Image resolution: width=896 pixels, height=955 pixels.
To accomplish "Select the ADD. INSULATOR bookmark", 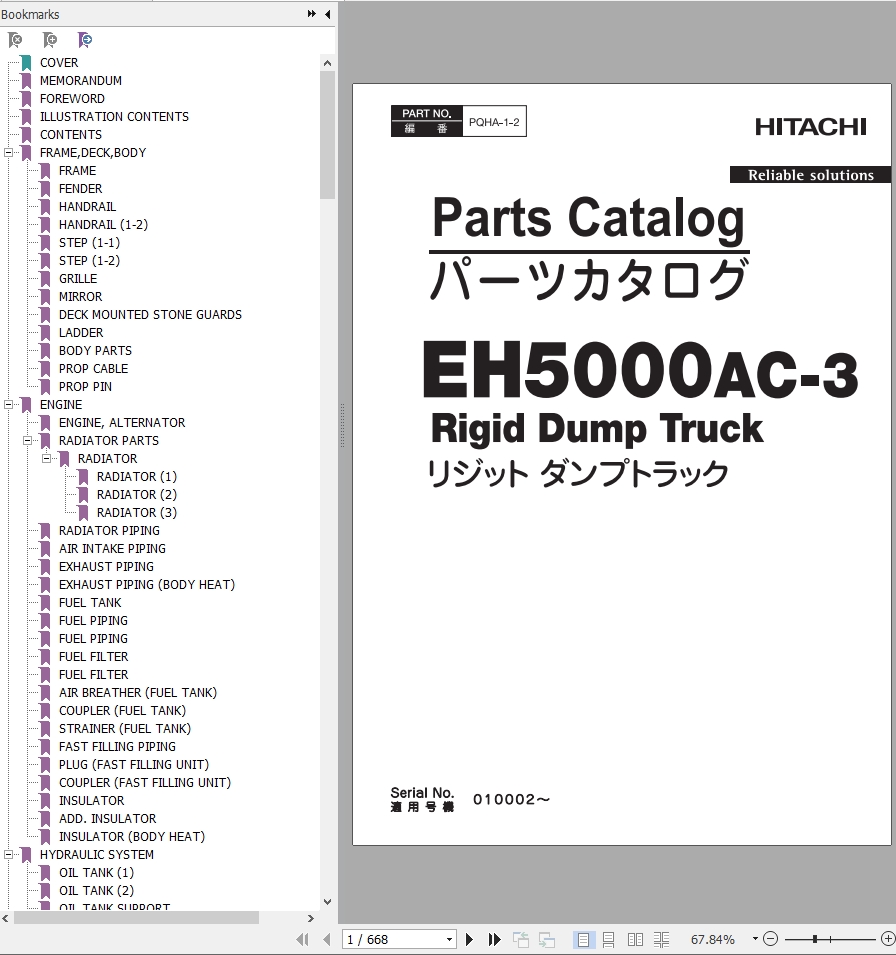I will (x=108, y=819).
